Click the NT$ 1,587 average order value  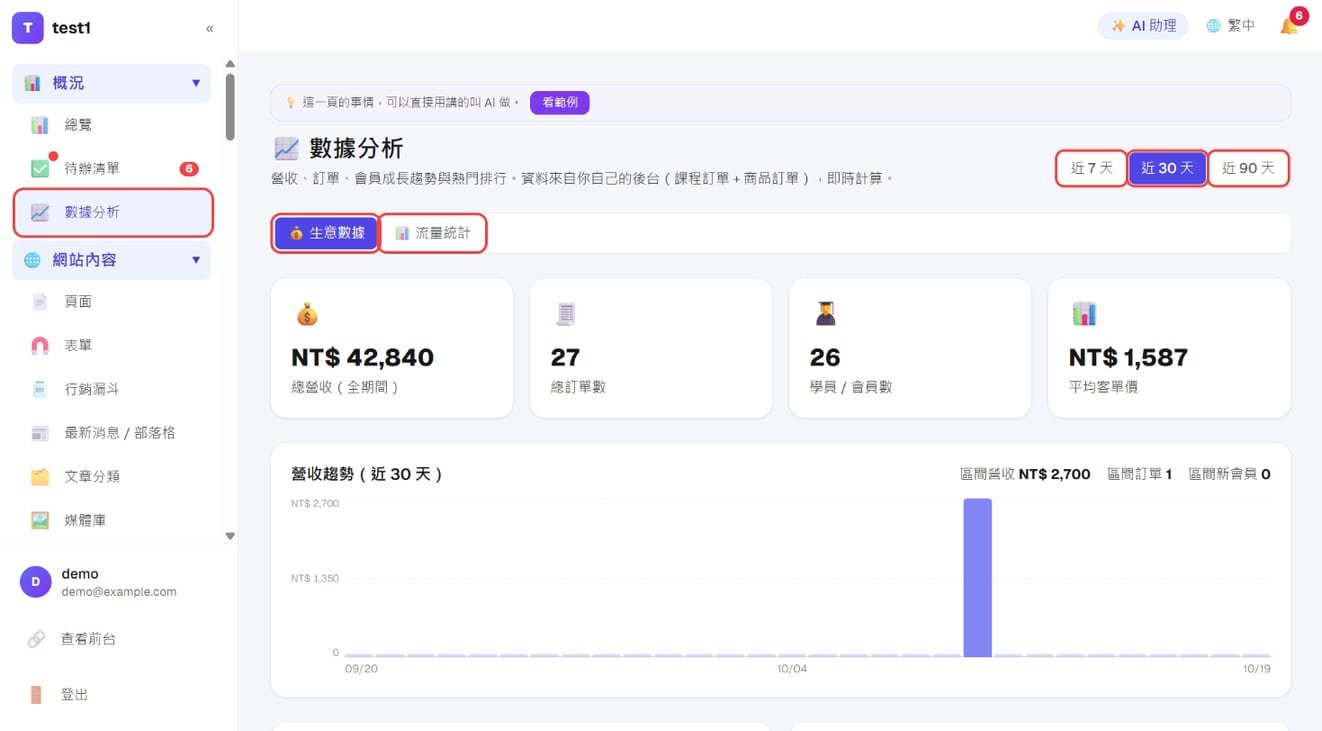(1128, 357)
